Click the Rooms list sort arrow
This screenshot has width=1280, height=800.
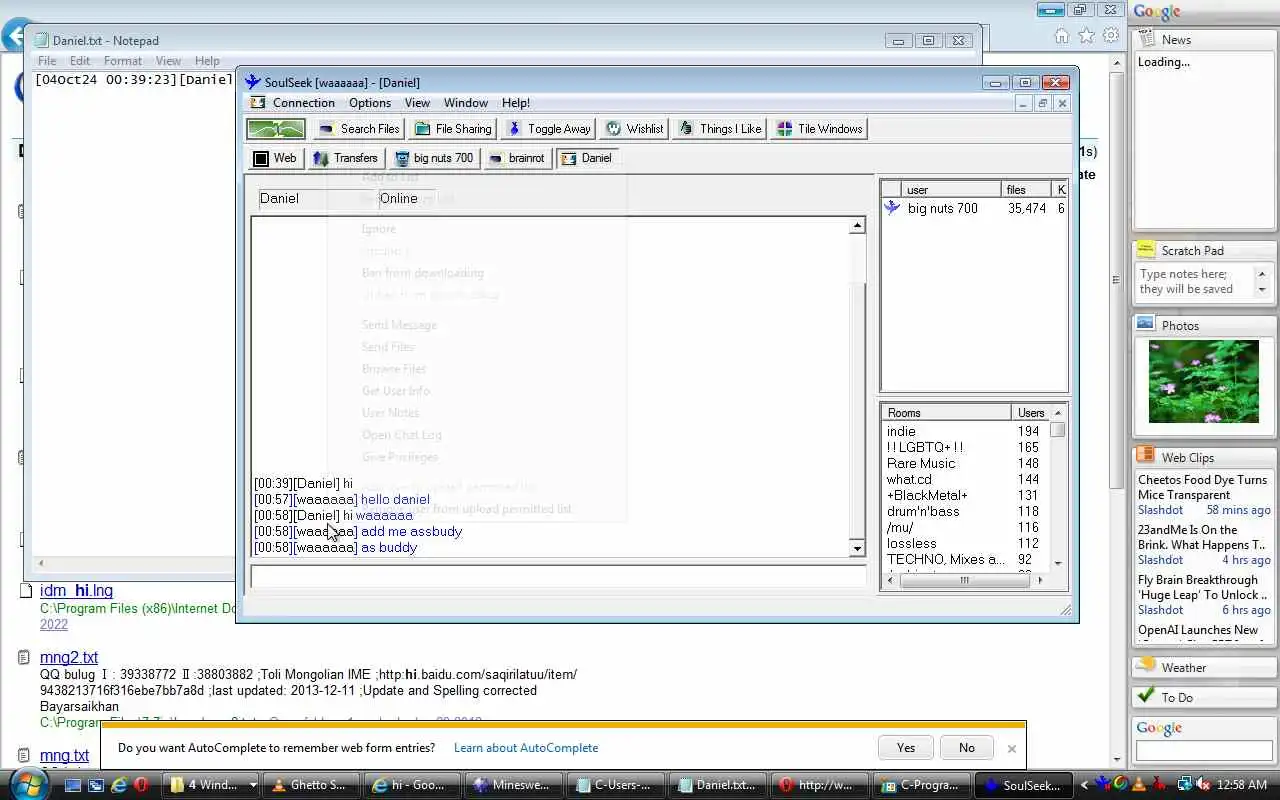pyautogui.click(x=1058, y=412)
